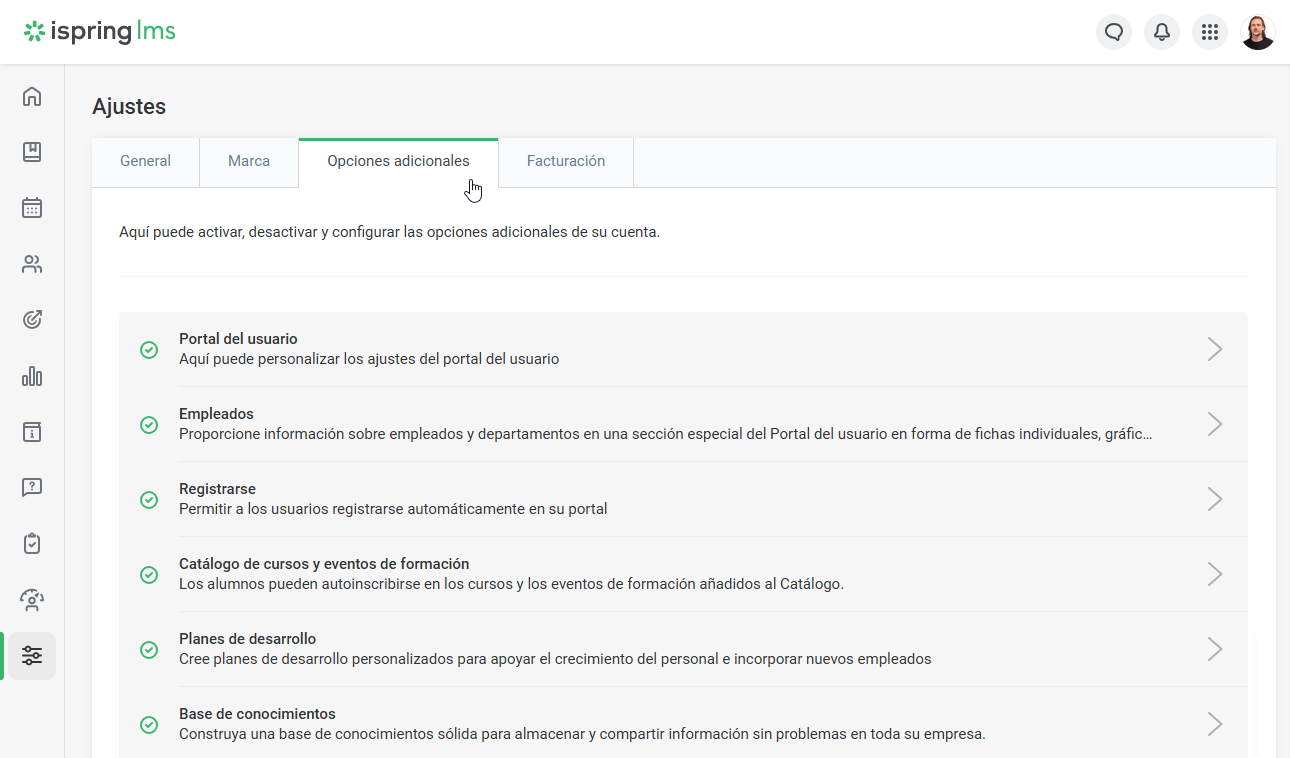Viewport: 1290px width, 758px height.
Task: Open the Registrarse option title
Action: pyautogui.click(x=217, y=489)
